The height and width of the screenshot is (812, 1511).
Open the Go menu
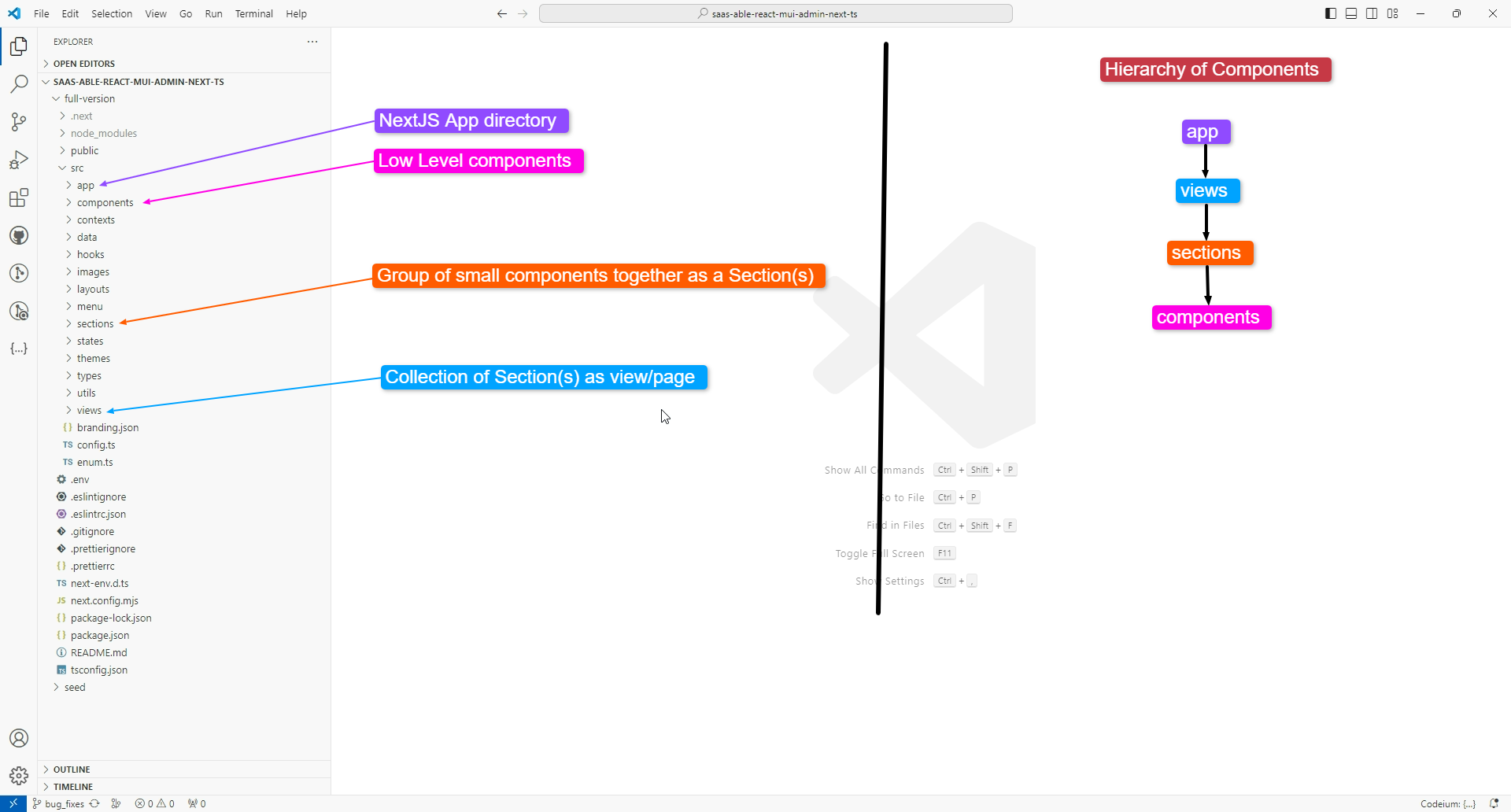[x=186, y=13]
